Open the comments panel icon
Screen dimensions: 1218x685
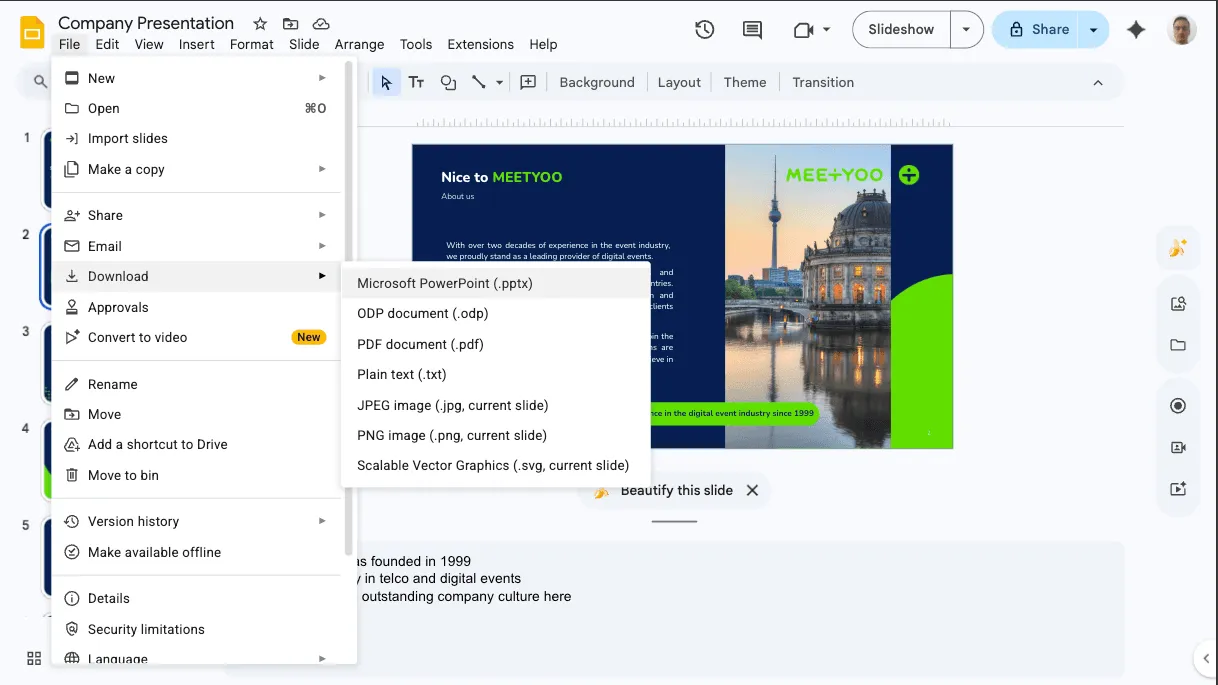pyautogui.click(x=751, y=30)
